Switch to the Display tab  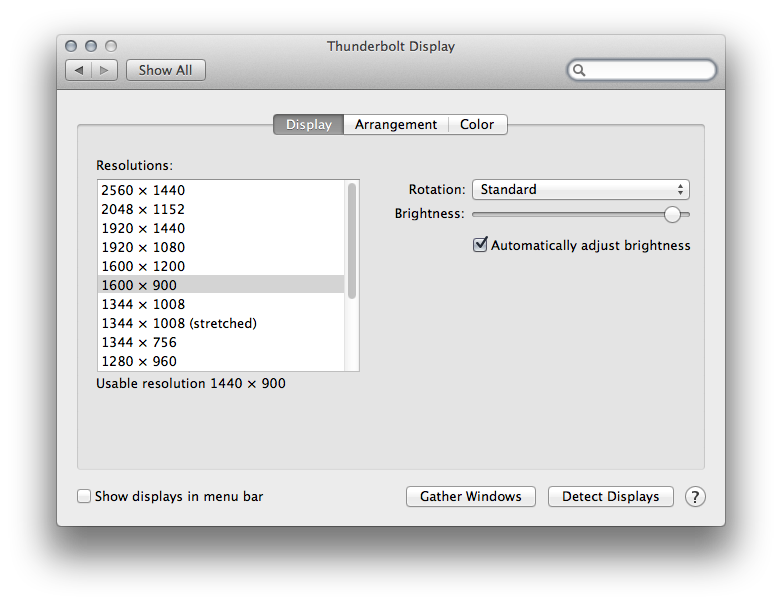(309, 125)
